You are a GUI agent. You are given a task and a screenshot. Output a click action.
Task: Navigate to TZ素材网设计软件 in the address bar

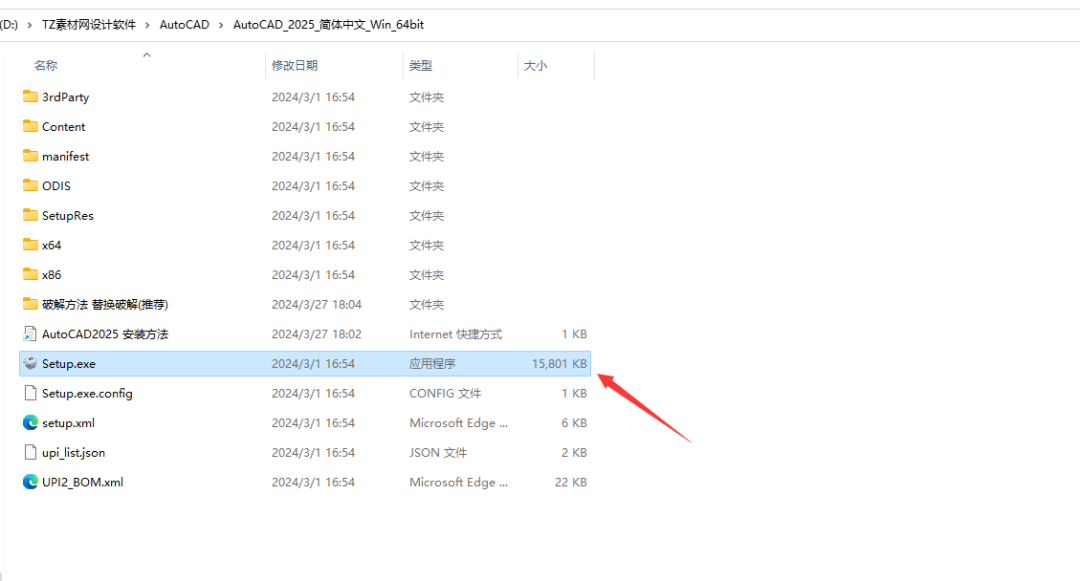[89, 25]
